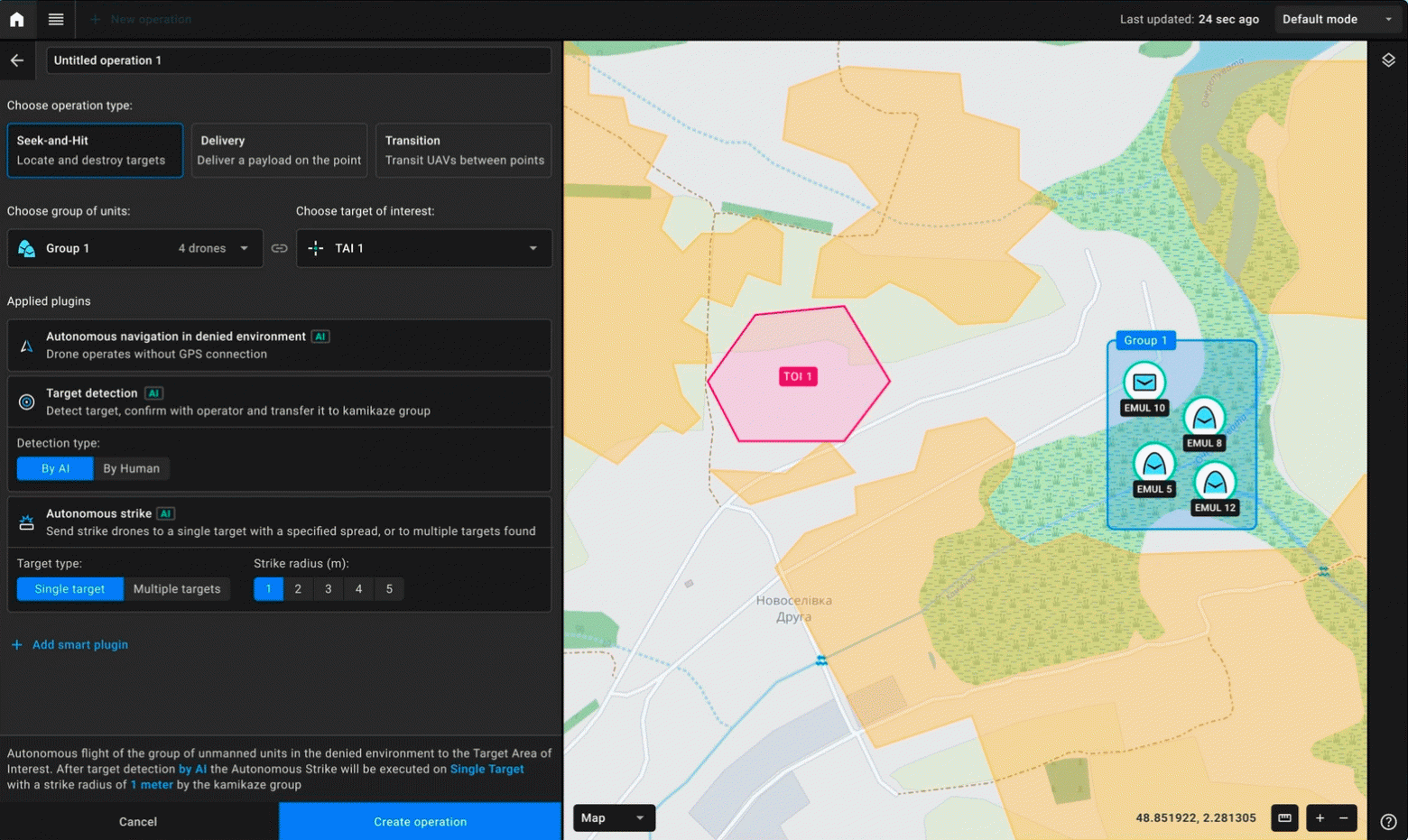Select the EMUL 8 drone marker
1408x840 pixels.
1204,418
